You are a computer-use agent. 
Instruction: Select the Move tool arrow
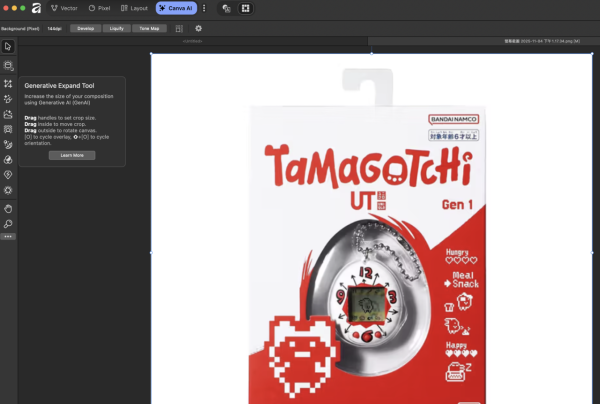[x=8, y=46]
